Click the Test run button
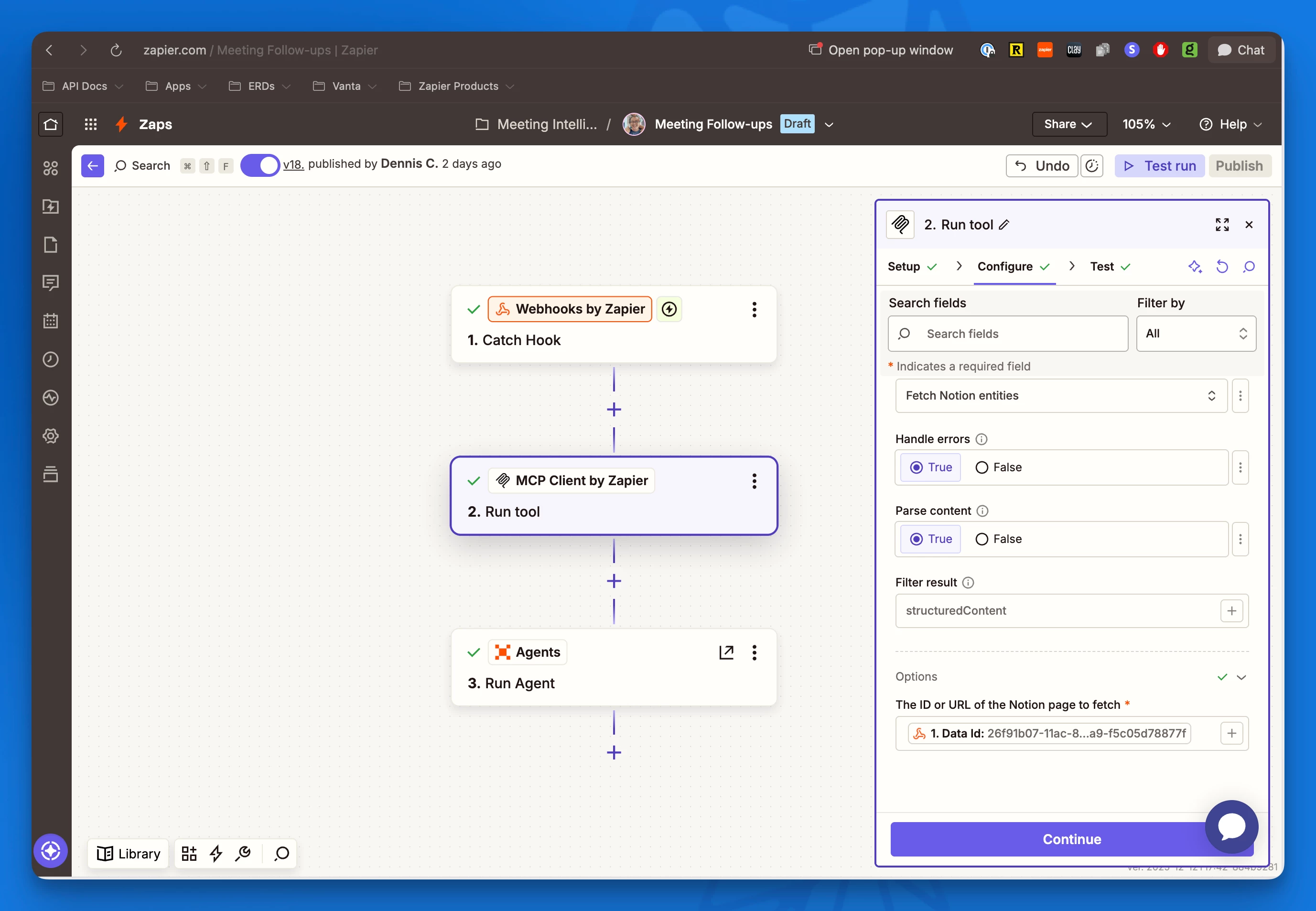 coord(1159,165)
